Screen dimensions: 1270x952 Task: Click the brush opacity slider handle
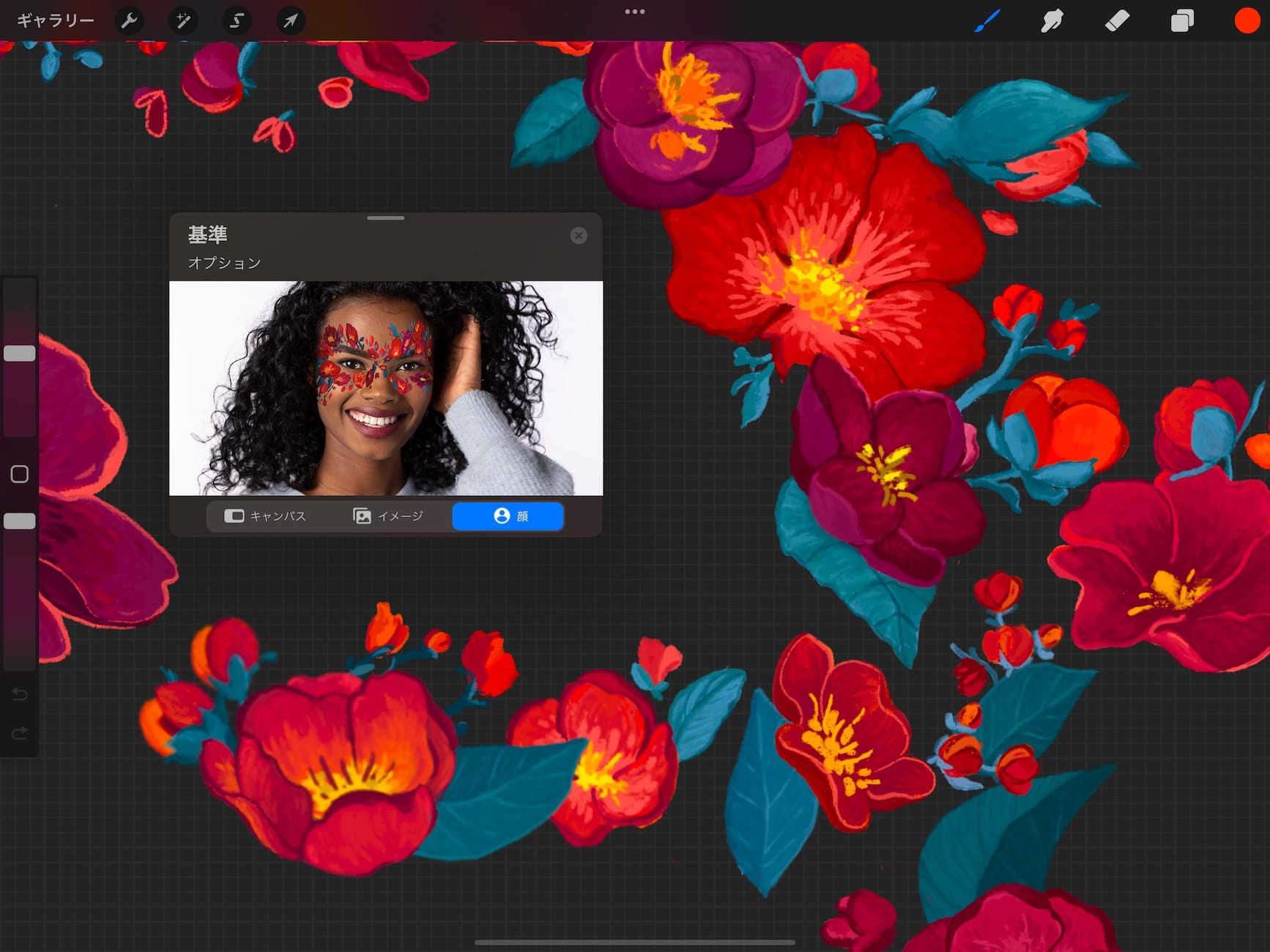[20, 521]
